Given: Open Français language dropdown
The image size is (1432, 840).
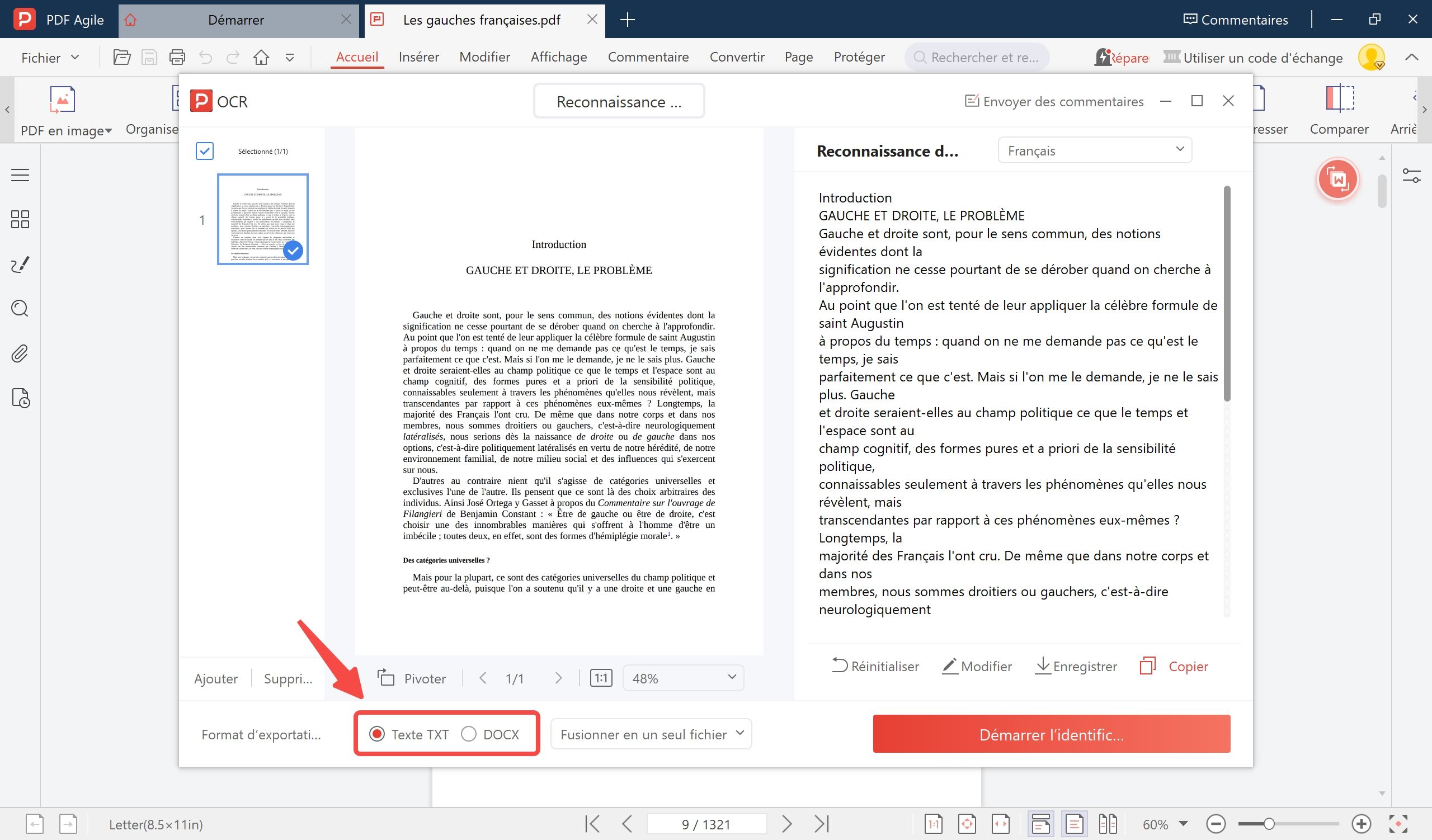Looking at the screenshot, I should [1095, 150].
